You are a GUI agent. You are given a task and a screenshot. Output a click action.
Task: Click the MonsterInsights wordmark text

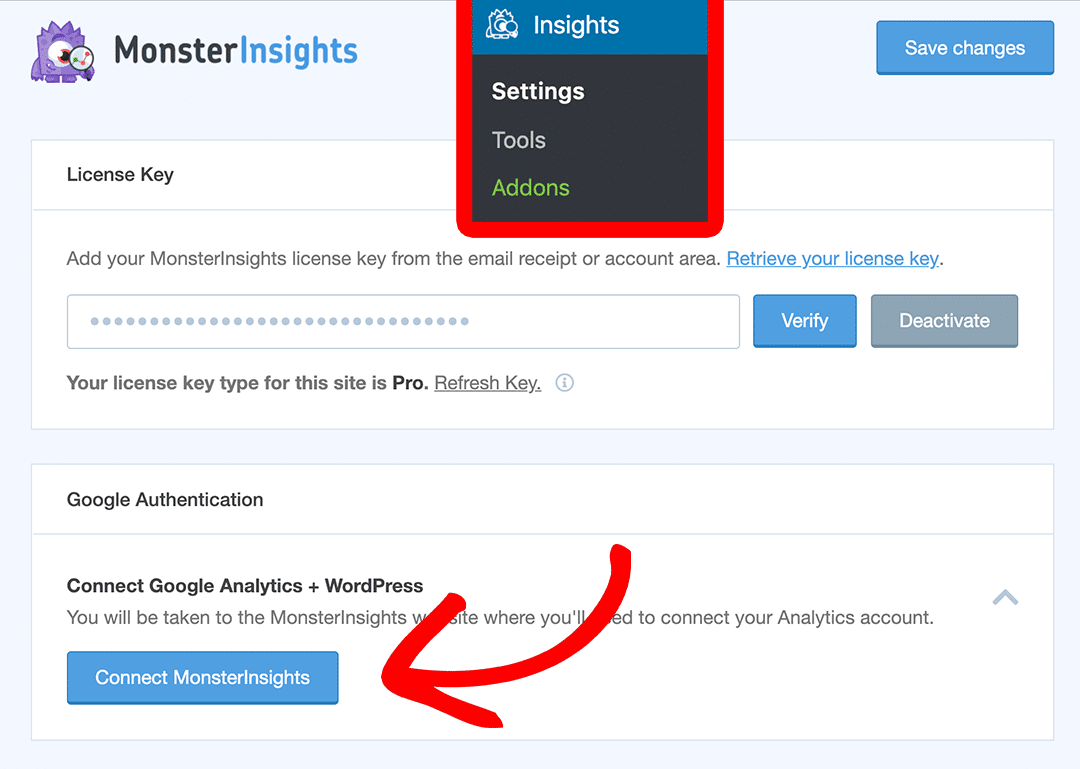click(x=236, y=50)
